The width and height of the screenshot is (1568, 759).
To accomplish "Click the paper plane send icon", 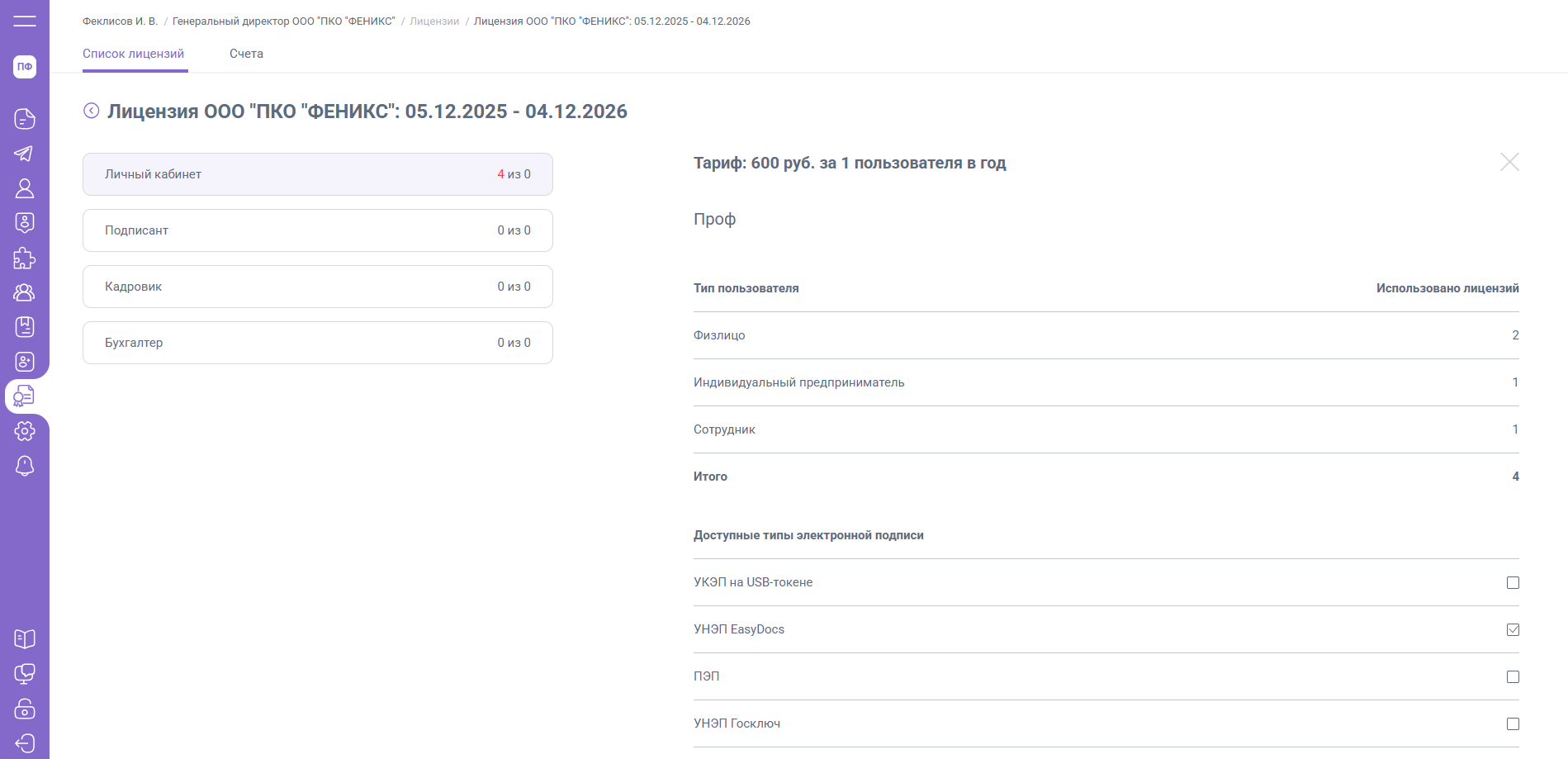I will tap(25, 154).
